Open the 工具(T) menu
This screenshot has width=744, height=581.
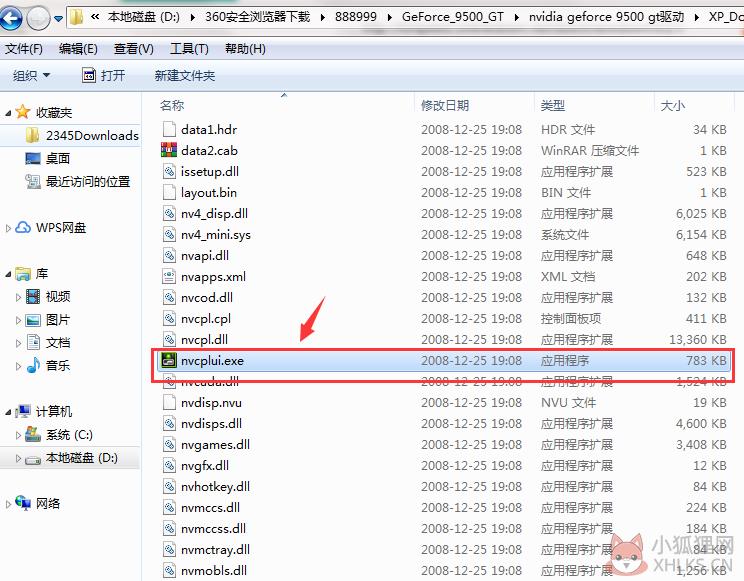189,49
